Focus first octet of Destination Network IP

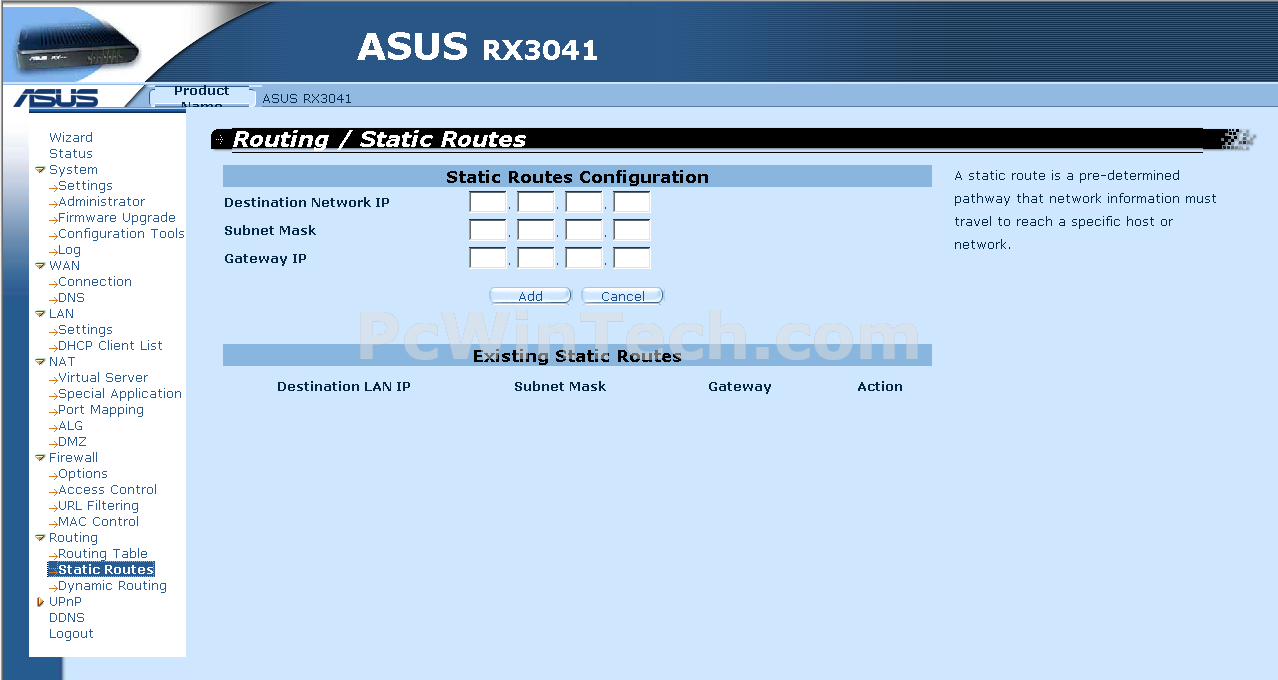488,202
